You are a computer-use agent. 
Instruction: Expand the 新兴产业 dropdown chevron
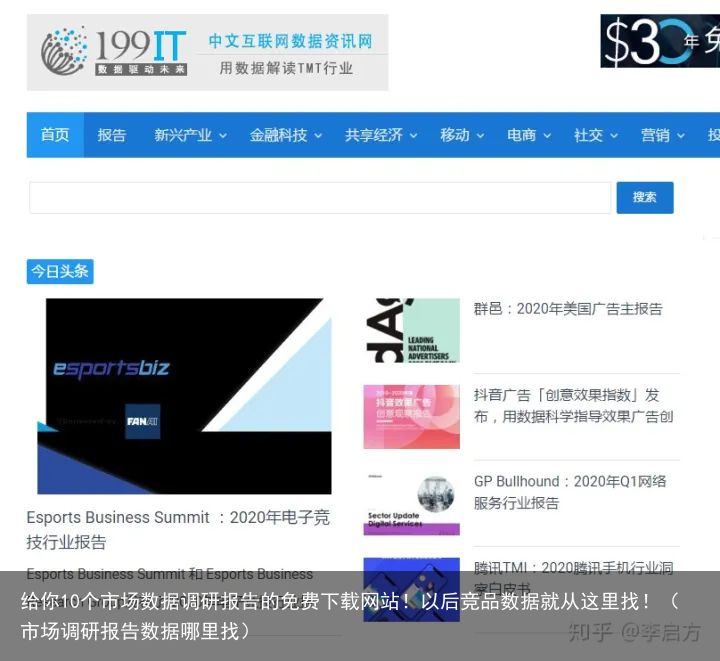coord(223,136)
